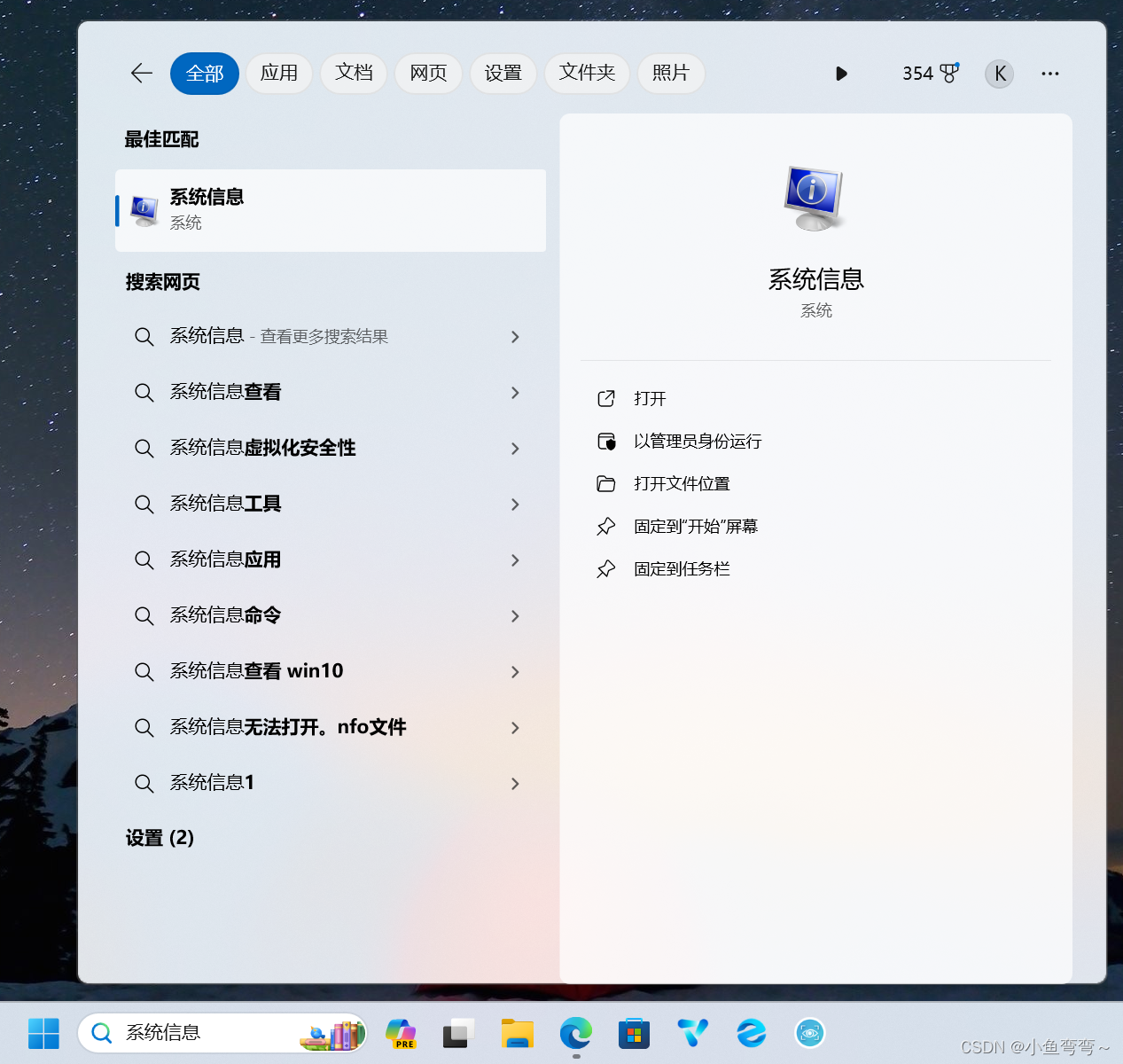The height and width of the screenshot is (1064, 1123).
Task: Go back using the left arrow icon
Action: (x=142, y=74)
